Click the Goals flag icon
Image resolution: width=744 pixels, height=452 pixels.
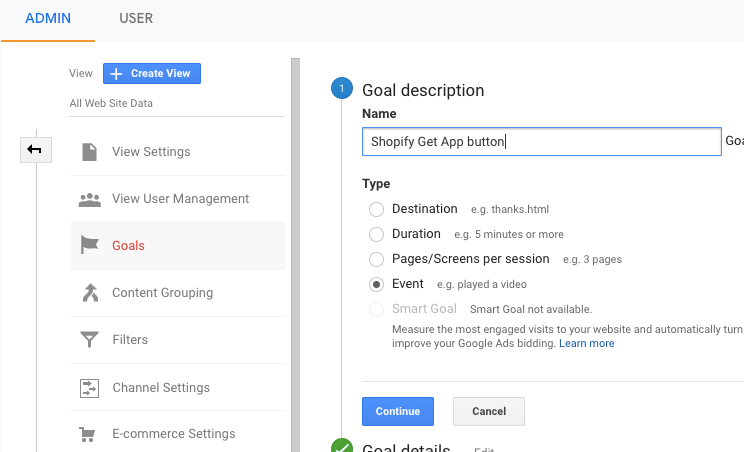coord(89,245)
